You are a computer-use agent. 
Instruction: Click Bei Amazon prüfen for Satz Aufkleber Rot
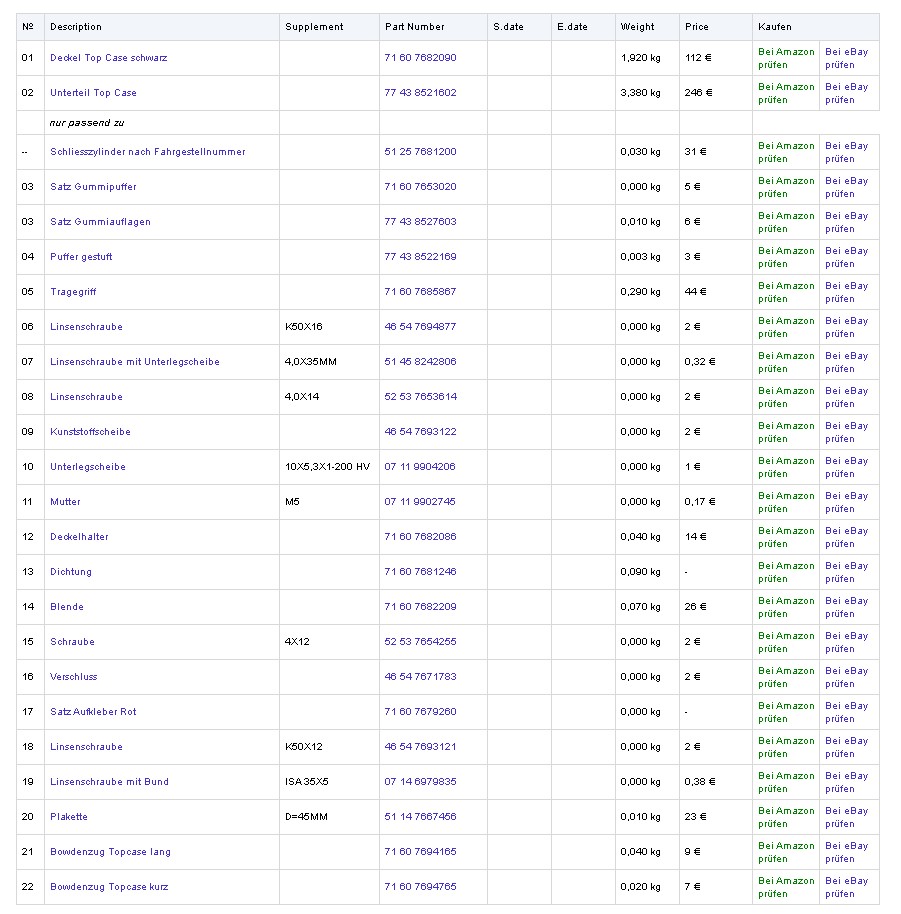[786, 712]
